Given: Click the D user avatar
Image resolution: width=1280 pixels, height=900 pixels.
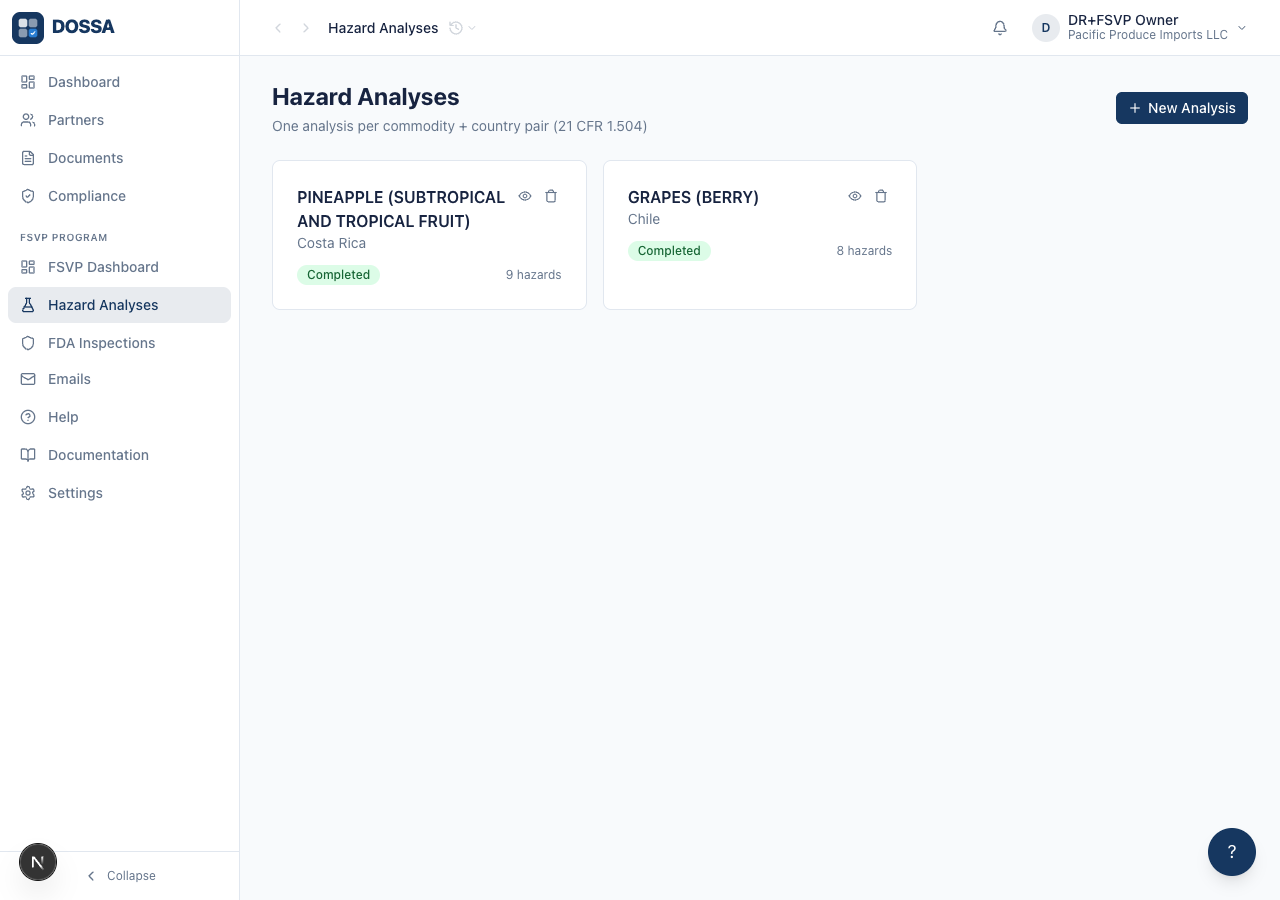Looking at the screenshot, I should [x=1046, y=28].
